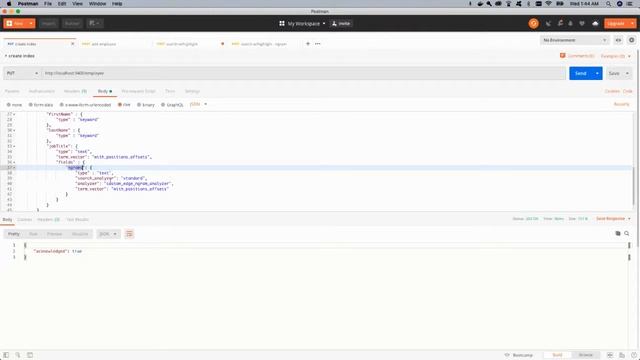Copy the response body to clipboard
The width and height of the screenshot is (640, 360).
[618, 233]
